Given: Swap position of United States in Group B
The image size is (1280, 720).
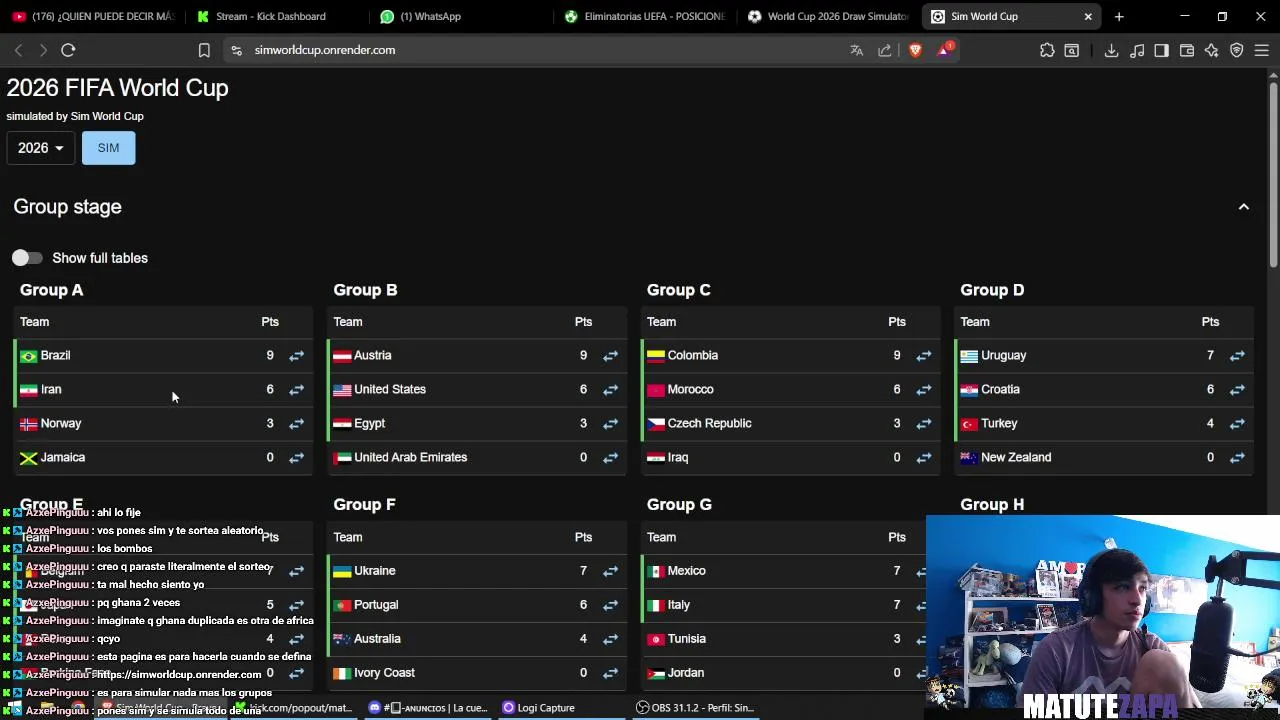Looking at the screenshot, I should click(610, 390).
